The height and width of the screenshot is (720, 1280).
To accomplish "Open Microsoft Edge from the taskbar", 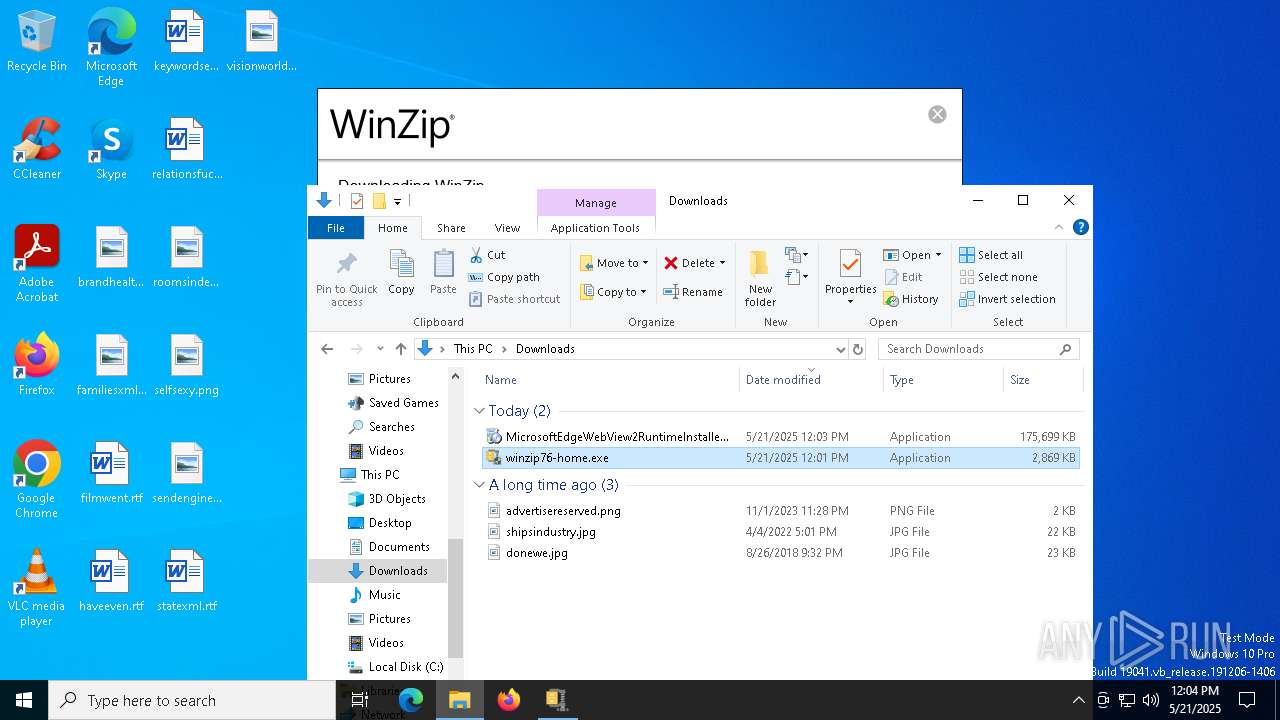I will [411, 700].
